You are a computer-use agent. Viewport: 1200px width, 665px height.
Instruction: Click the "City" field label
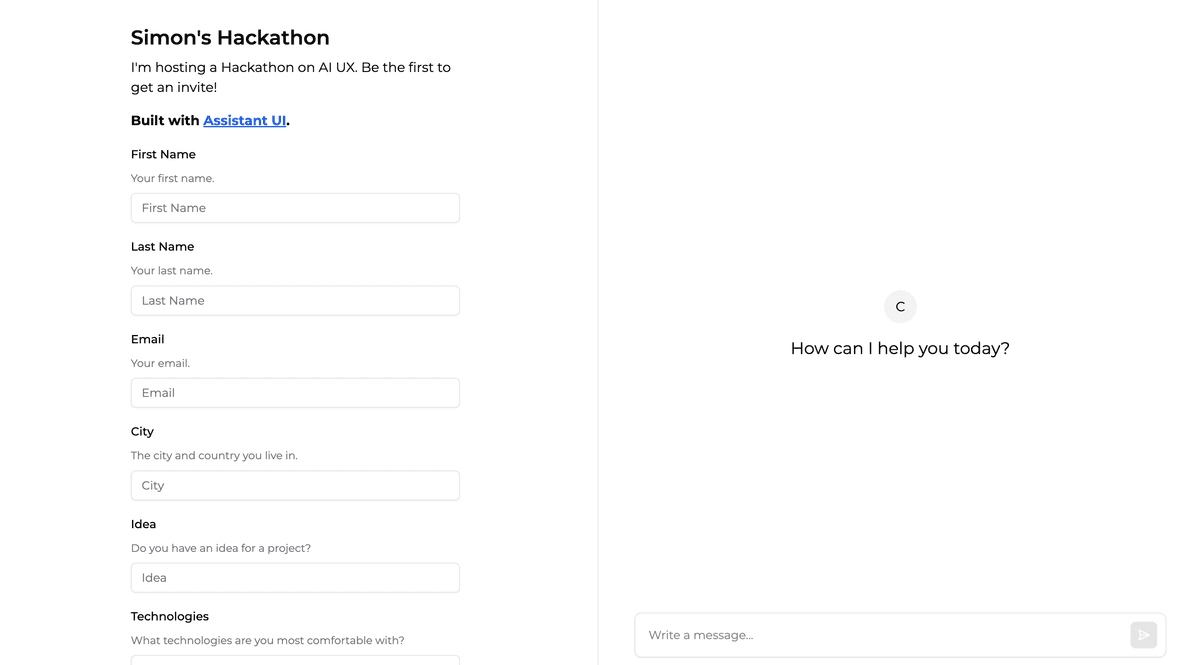142,432
